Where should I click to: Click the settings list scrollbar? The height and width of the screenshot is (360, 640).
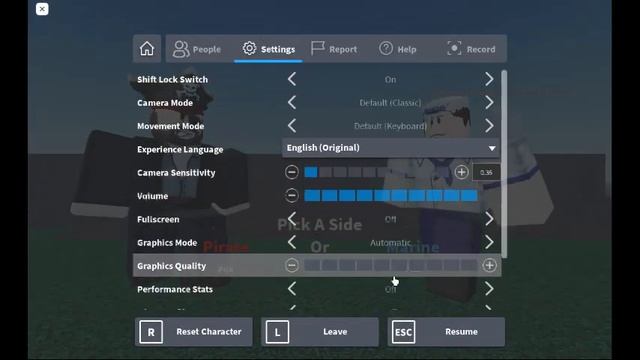504,164
